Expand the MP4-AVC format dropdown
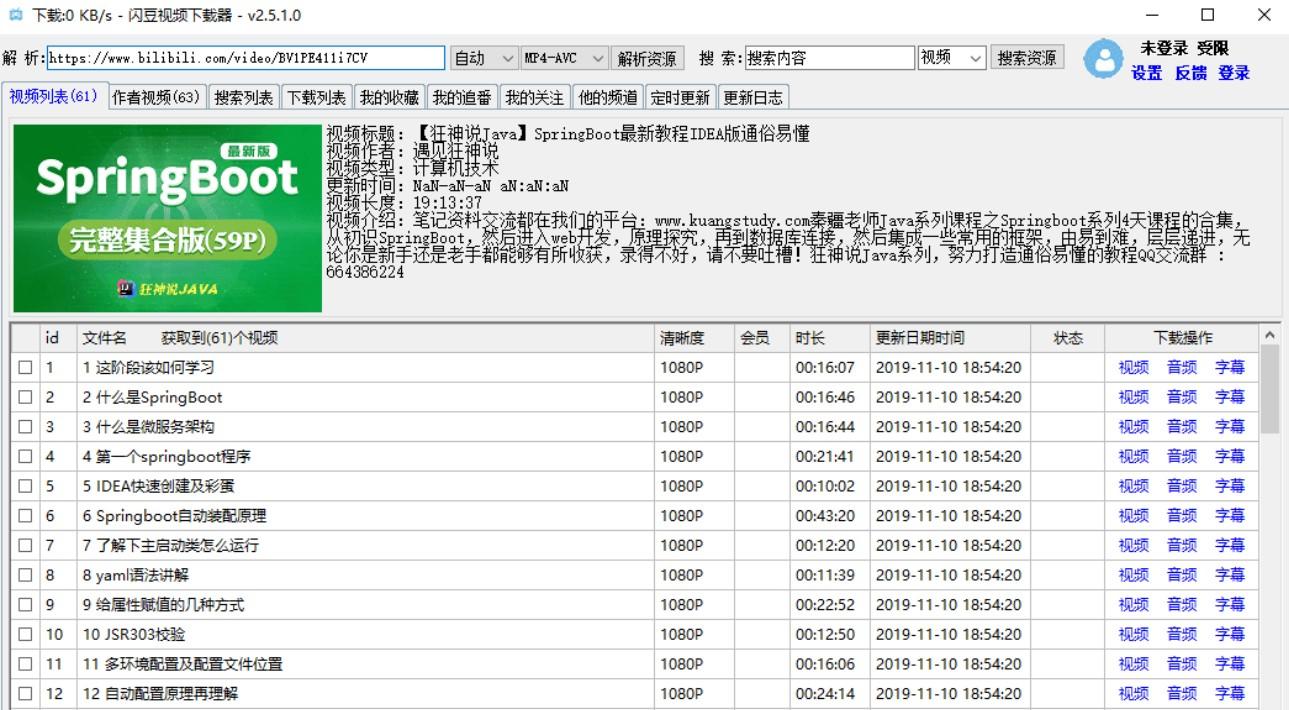Image resolution: width=1289 pixels, height=710 pixels. (565, 58)
